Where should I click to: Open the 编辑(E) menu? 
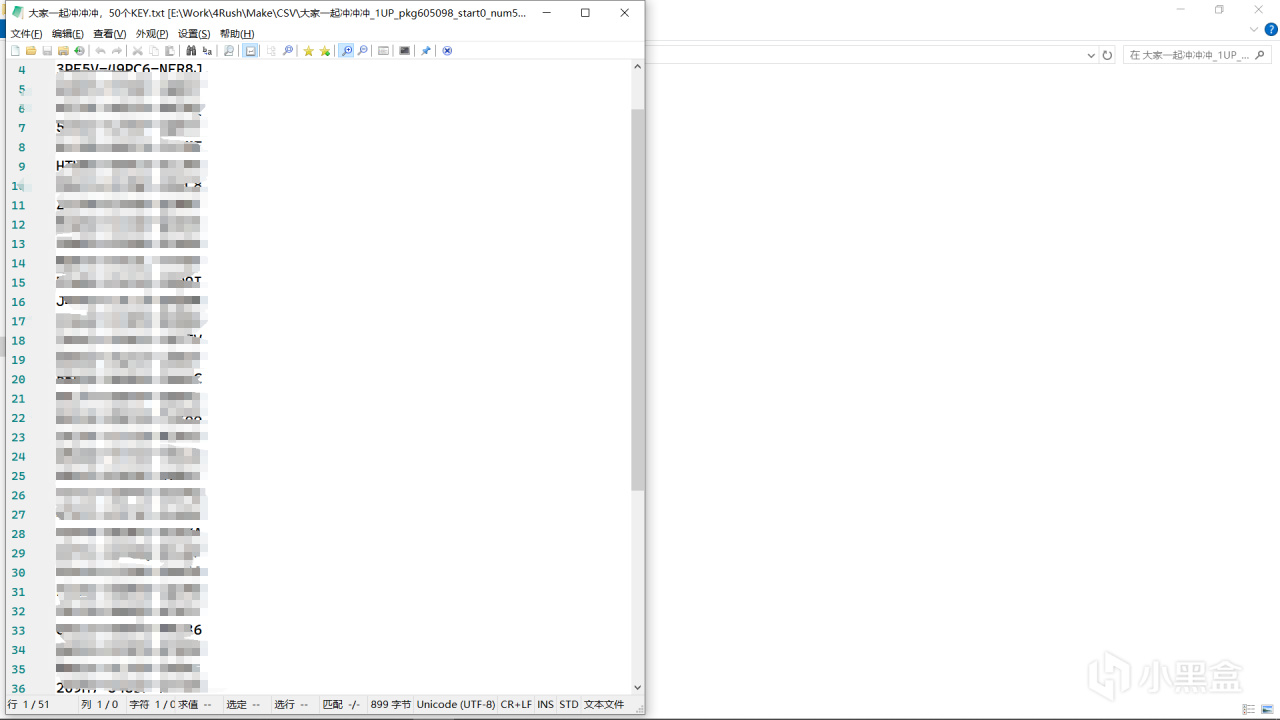tap(68, 34)
